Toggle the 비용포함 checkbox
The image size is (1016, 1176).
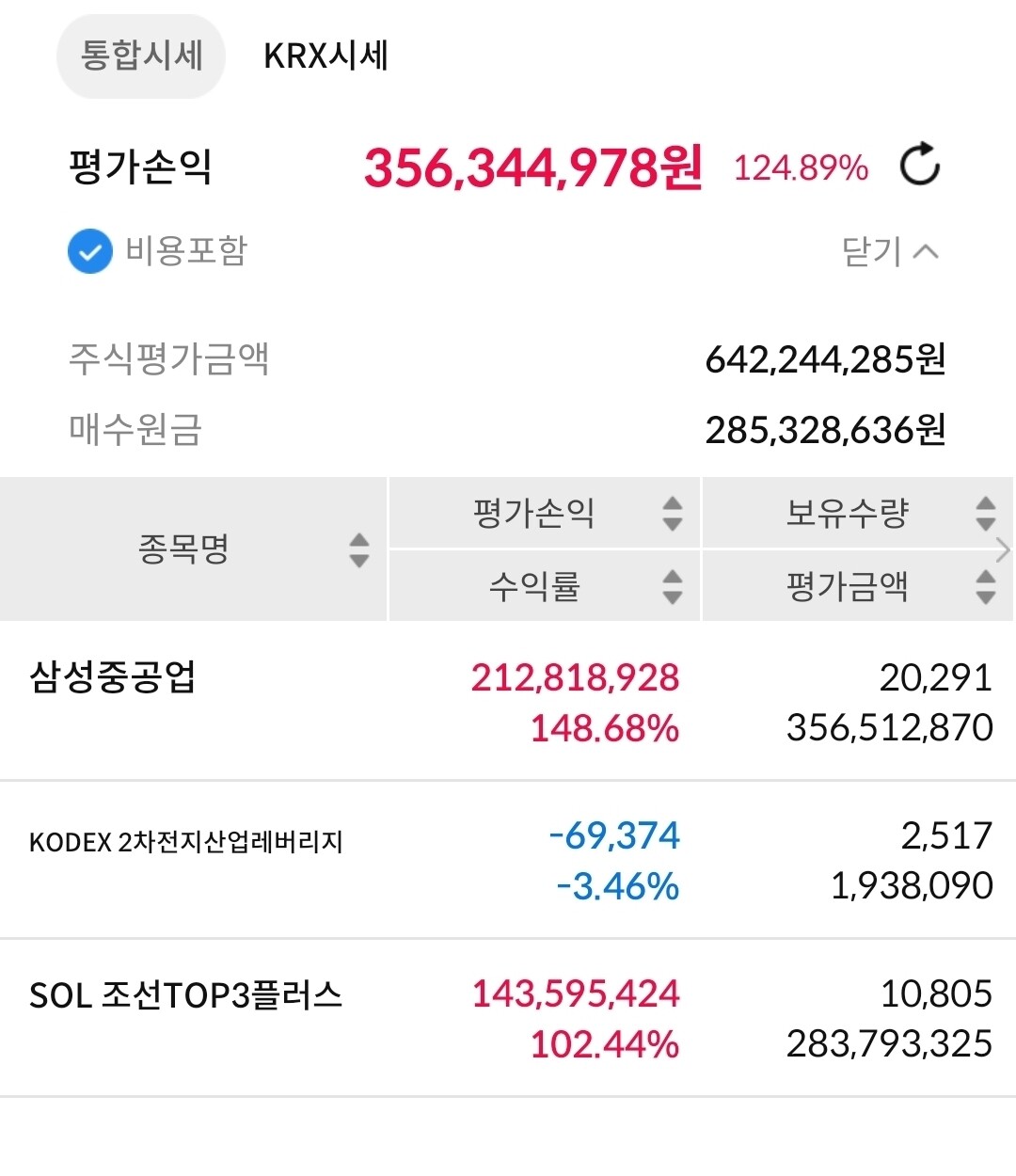pyautogui.click(x=90, y=252)
